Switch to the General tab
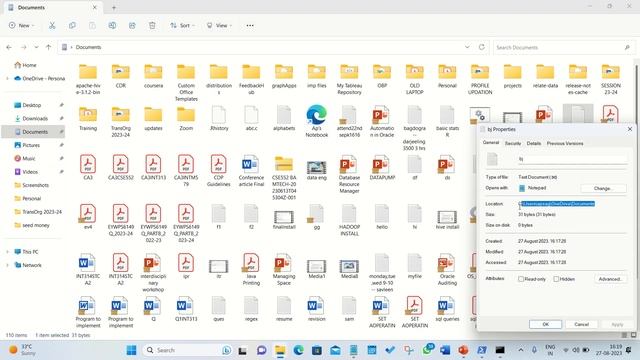 (491, 143)
